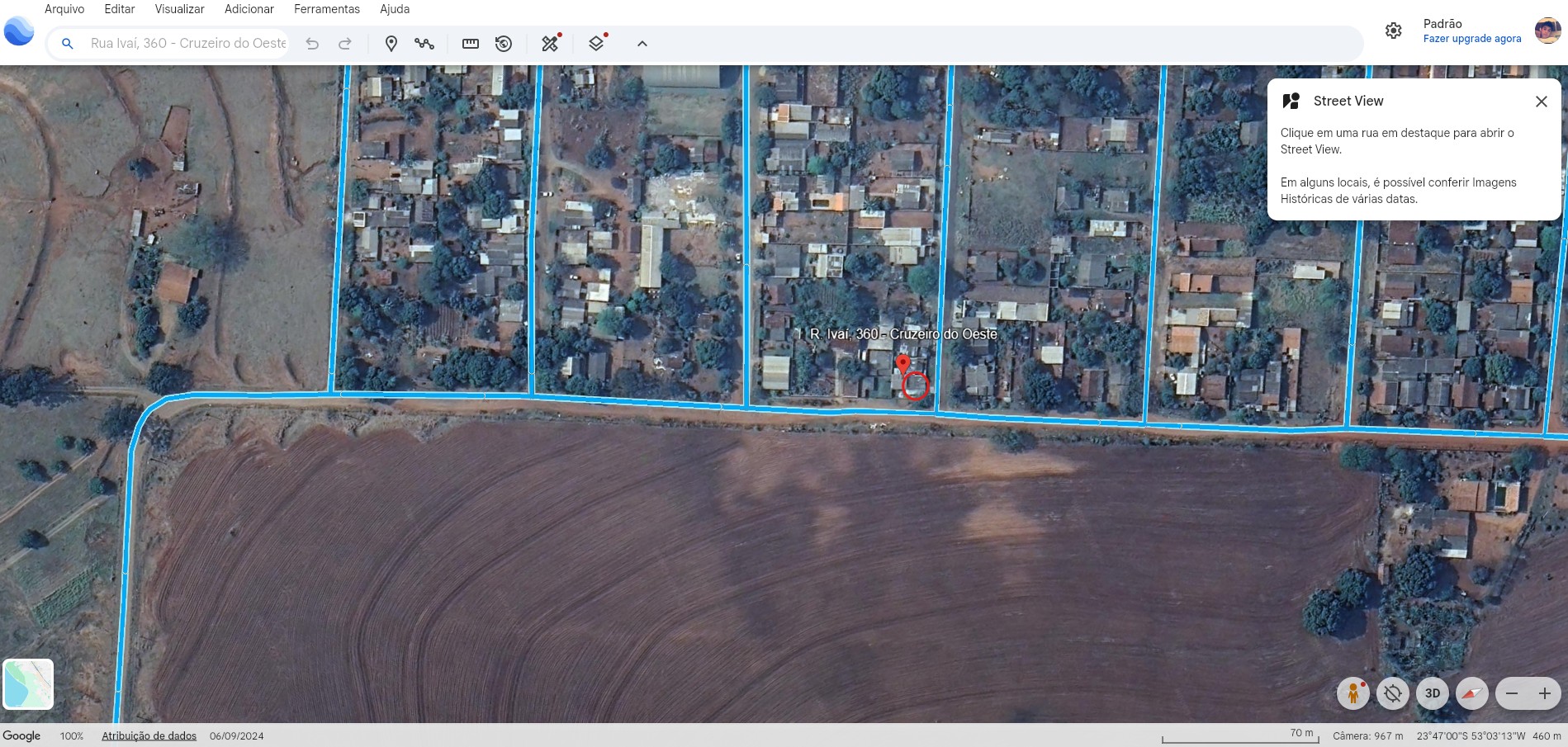Click the redo arrow icon
This screenshot has width=1568, height=747.
click(345, 44)
